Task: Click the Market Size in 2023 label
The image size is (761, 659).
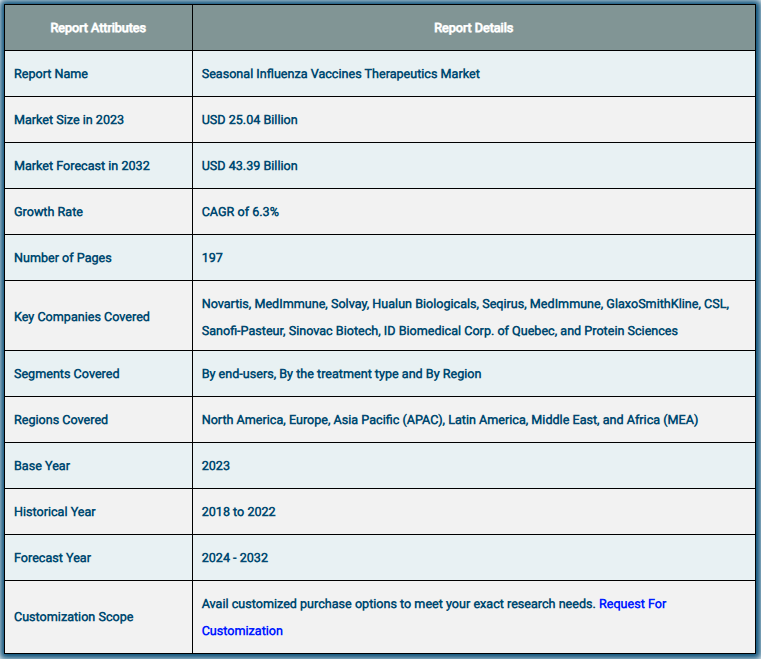Action: pyautogui.click(x=69, y=120)
